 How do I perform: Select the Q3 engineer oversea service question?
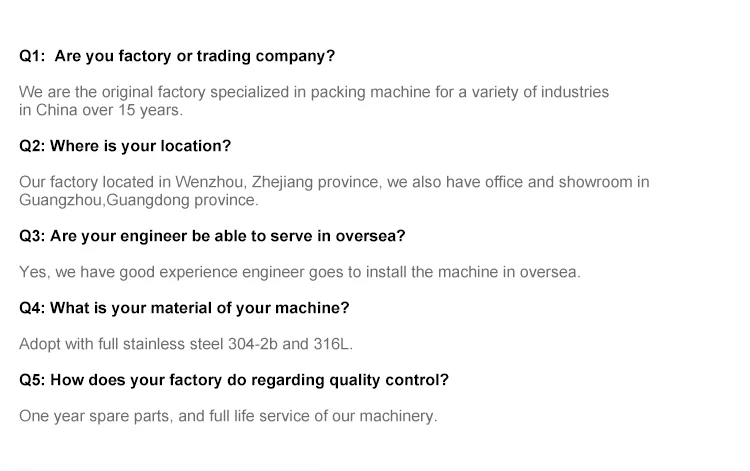pos(212,236)
